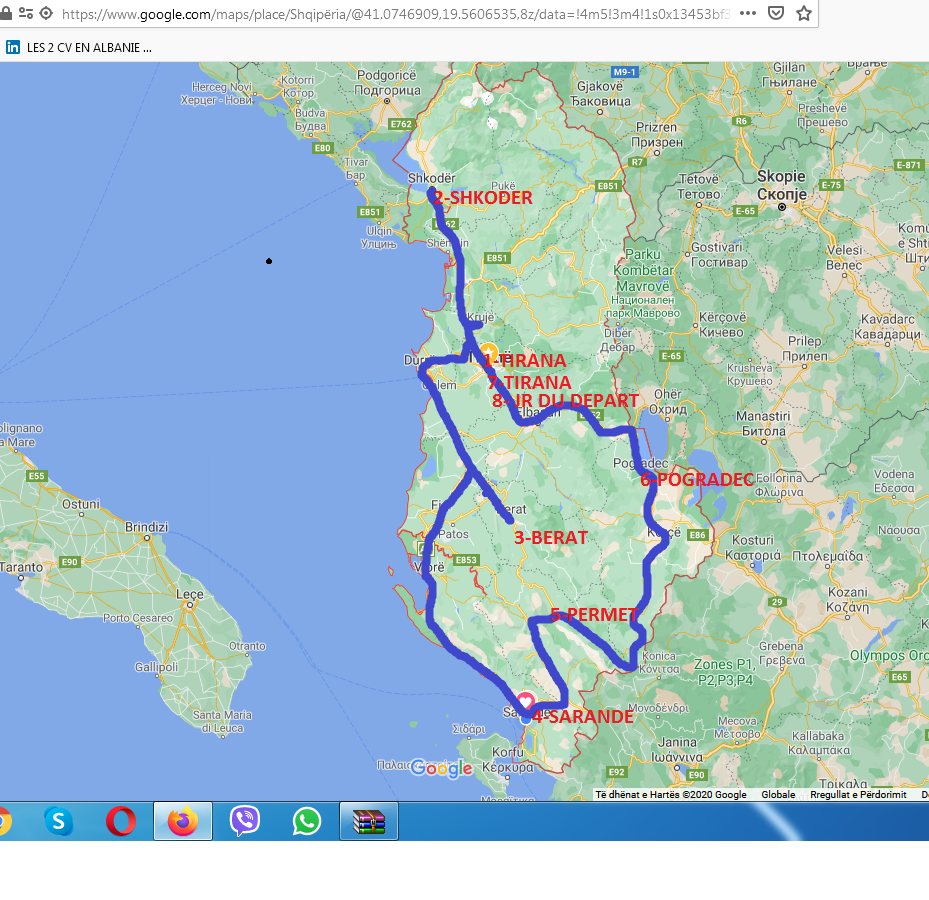Click the Google Maps URL address field

coord(396,14)
